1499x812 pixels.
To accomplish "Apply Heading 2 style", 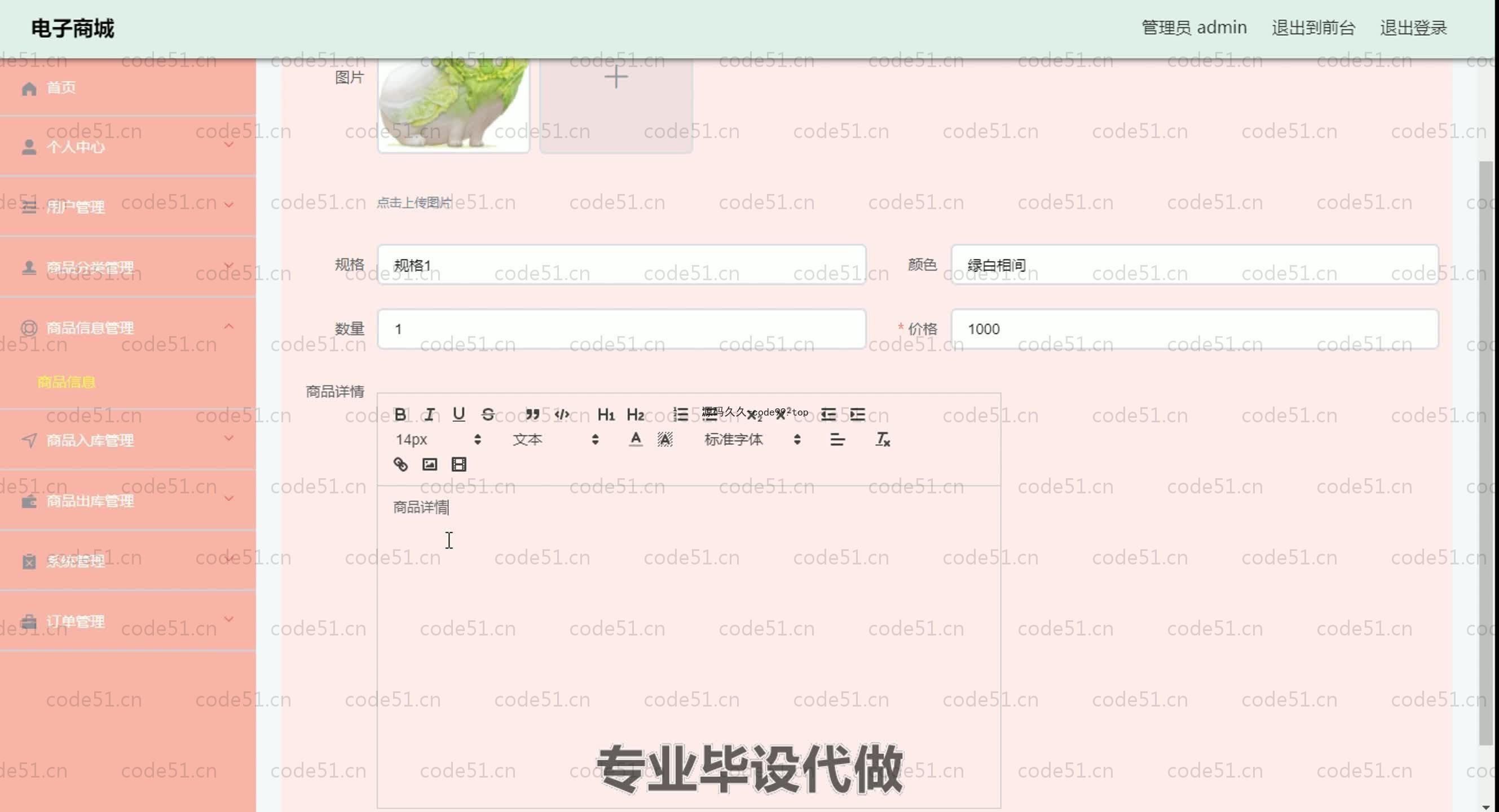I will tap(635, 414).
